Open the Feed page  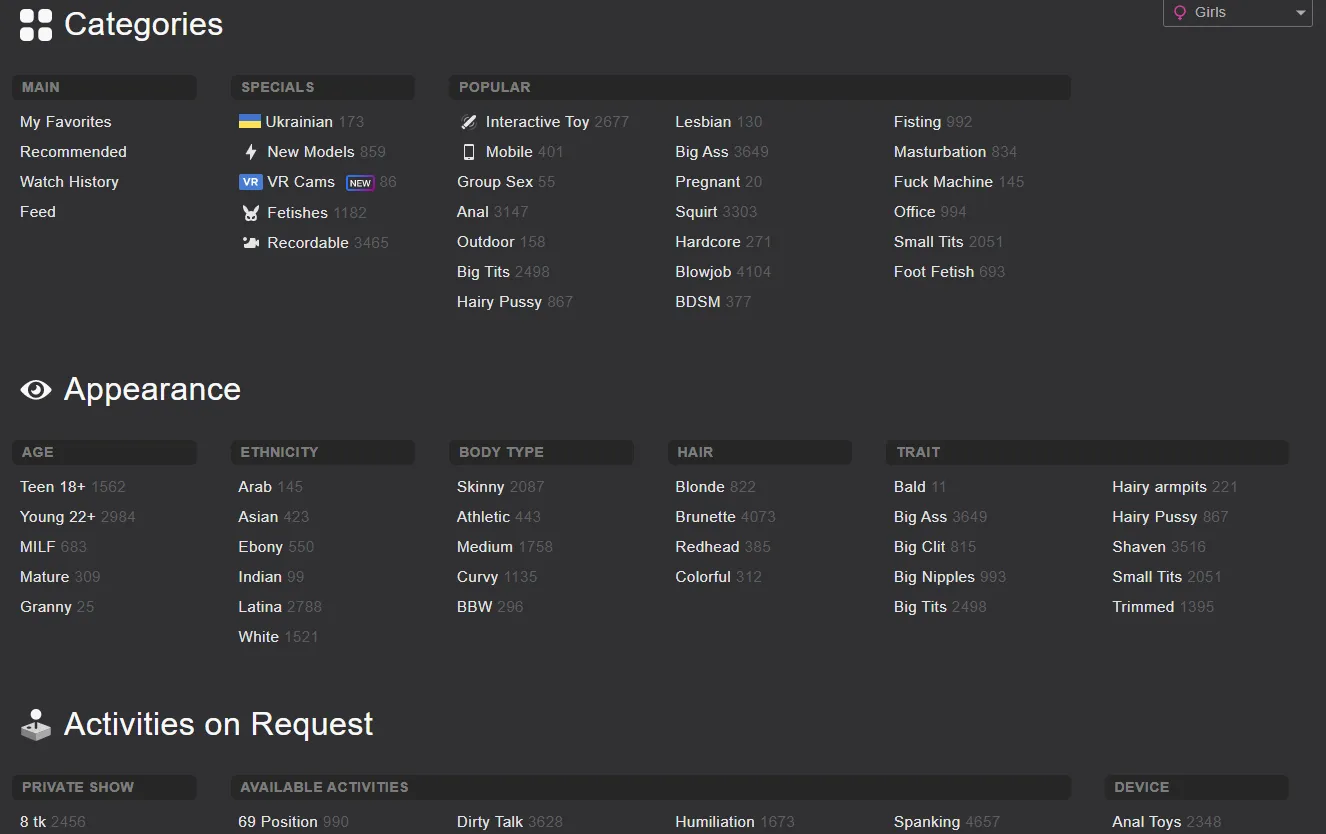coord(38,212)
